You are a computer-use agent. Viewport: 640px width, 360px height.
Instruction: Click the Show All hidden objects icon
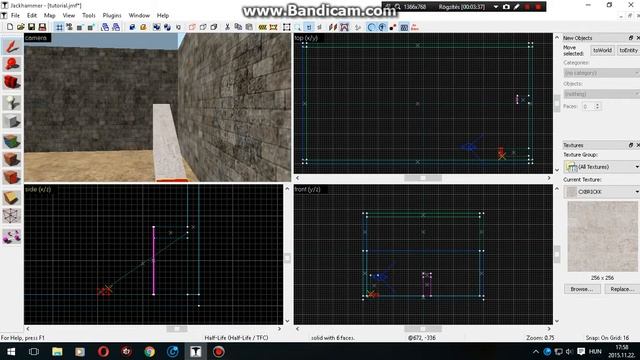click(214, 27)
